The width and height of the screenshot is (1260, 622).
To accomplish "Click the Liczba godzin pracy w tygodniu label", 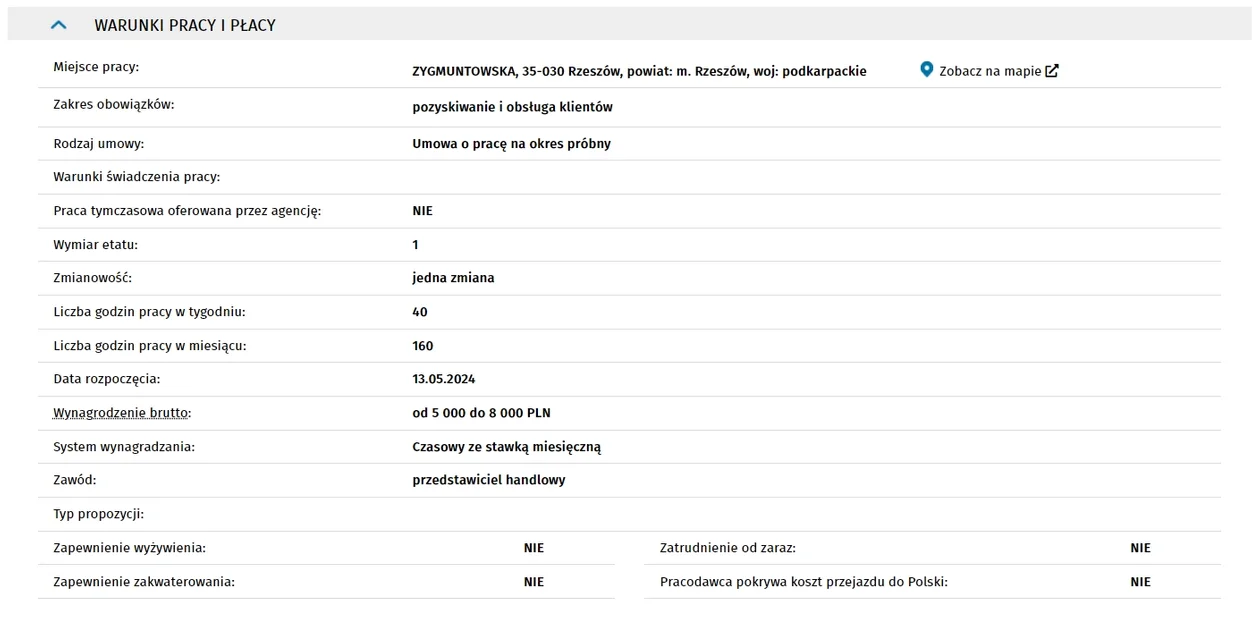I will click(149, 312).
